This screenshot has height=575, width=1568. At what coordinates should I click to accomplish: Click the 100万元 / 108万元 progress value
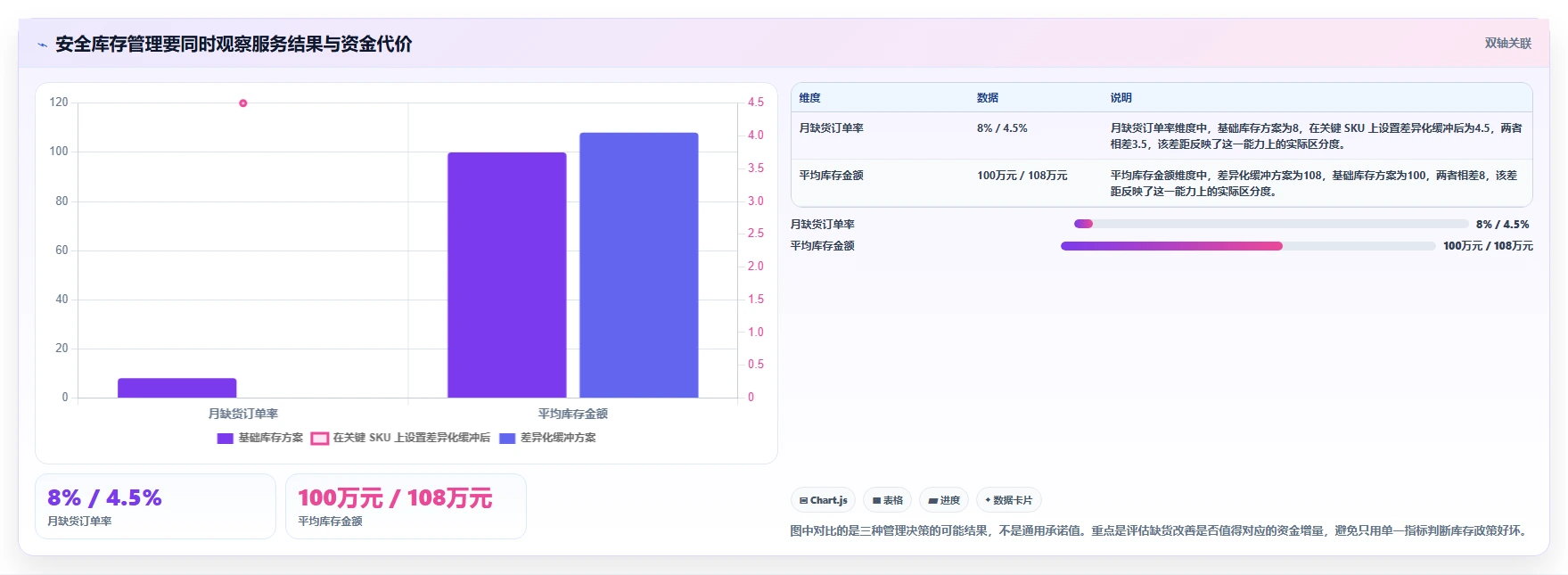[1488, 246]
